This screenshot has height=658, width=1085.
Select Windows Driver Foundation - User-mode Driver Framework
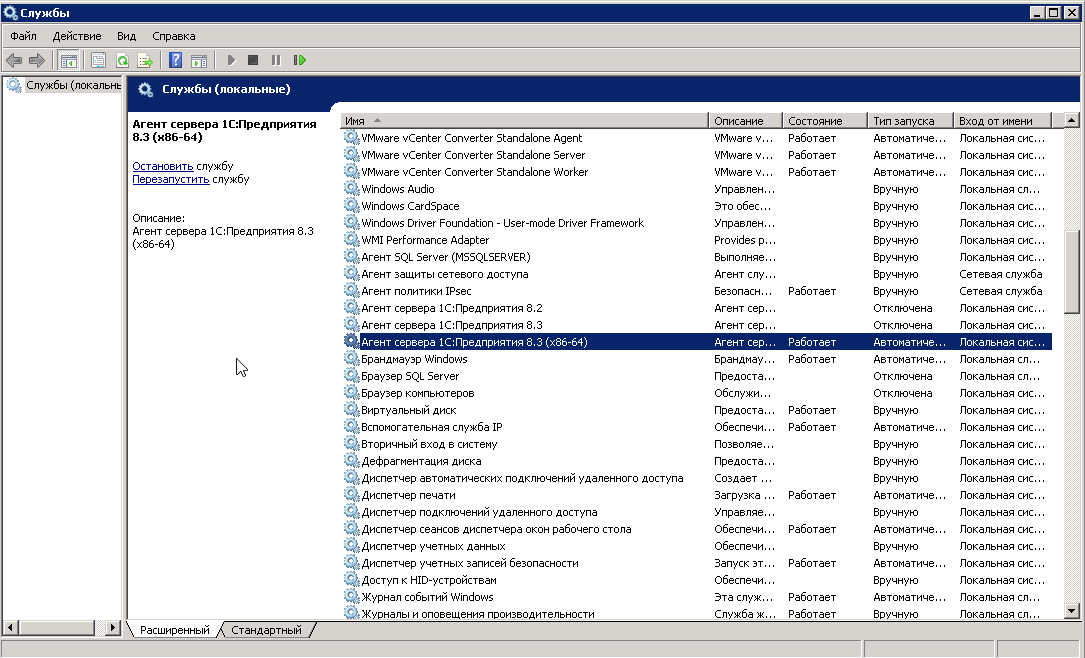(697, 223)
